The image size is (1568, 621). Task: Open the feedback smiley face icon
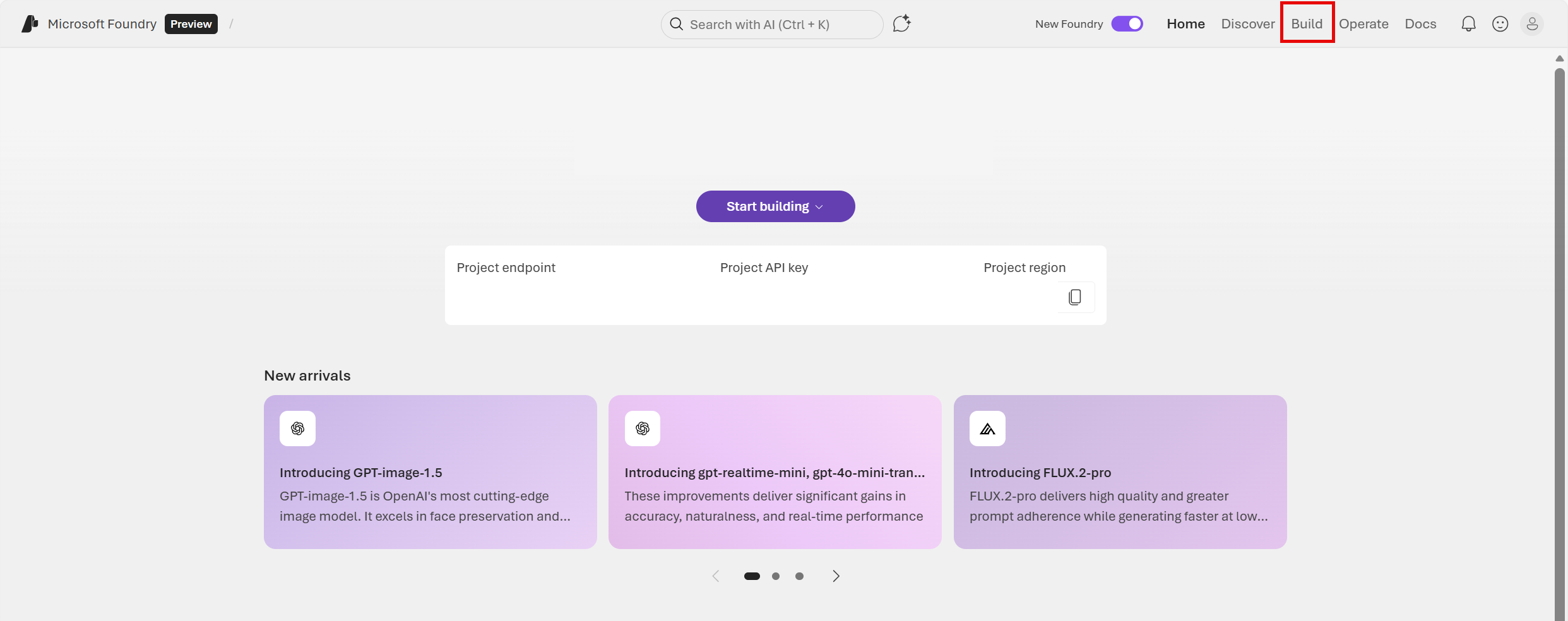(x=1500, y=23)
